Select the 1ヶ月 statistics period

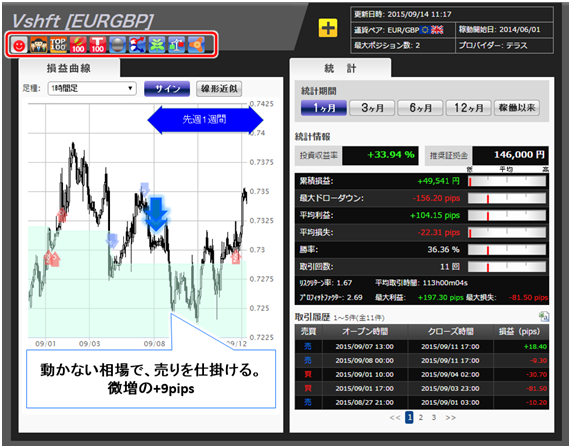coord(324,108)
